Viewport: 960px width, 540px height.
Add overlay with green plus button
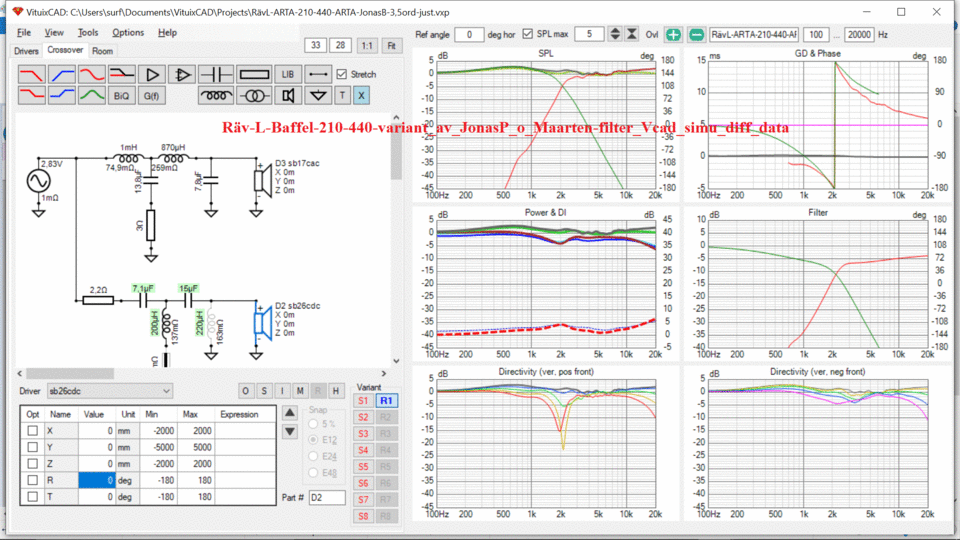tap(673, 35)
